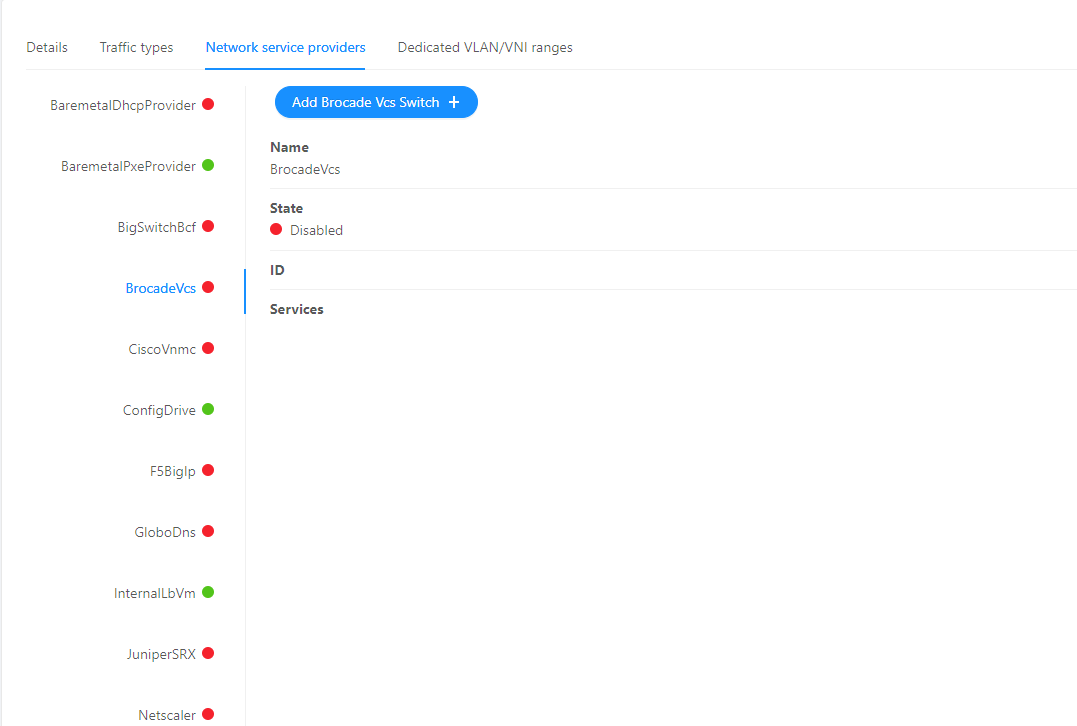Viewport: 1077px width, 726px height.
Task: Choose the ConfigDrive provider
Action: (x=159, y=411)
